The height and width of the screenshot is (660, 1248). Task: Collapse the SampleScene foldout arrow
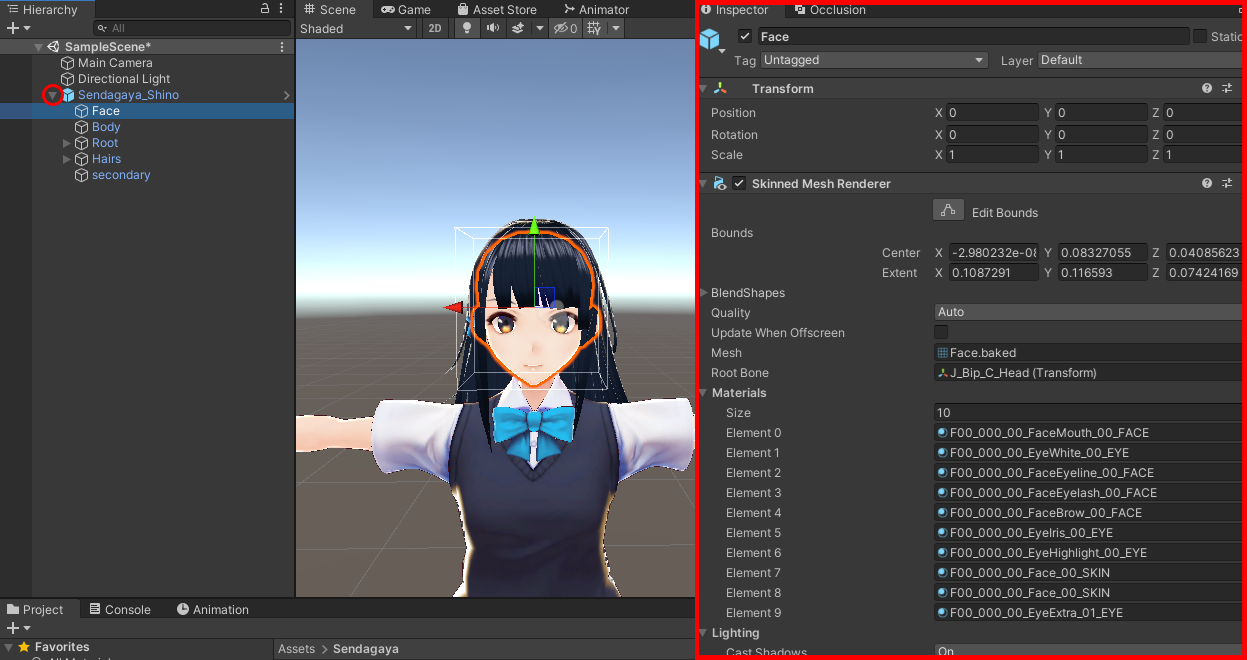pyautogui.click(x=38, y=47)
